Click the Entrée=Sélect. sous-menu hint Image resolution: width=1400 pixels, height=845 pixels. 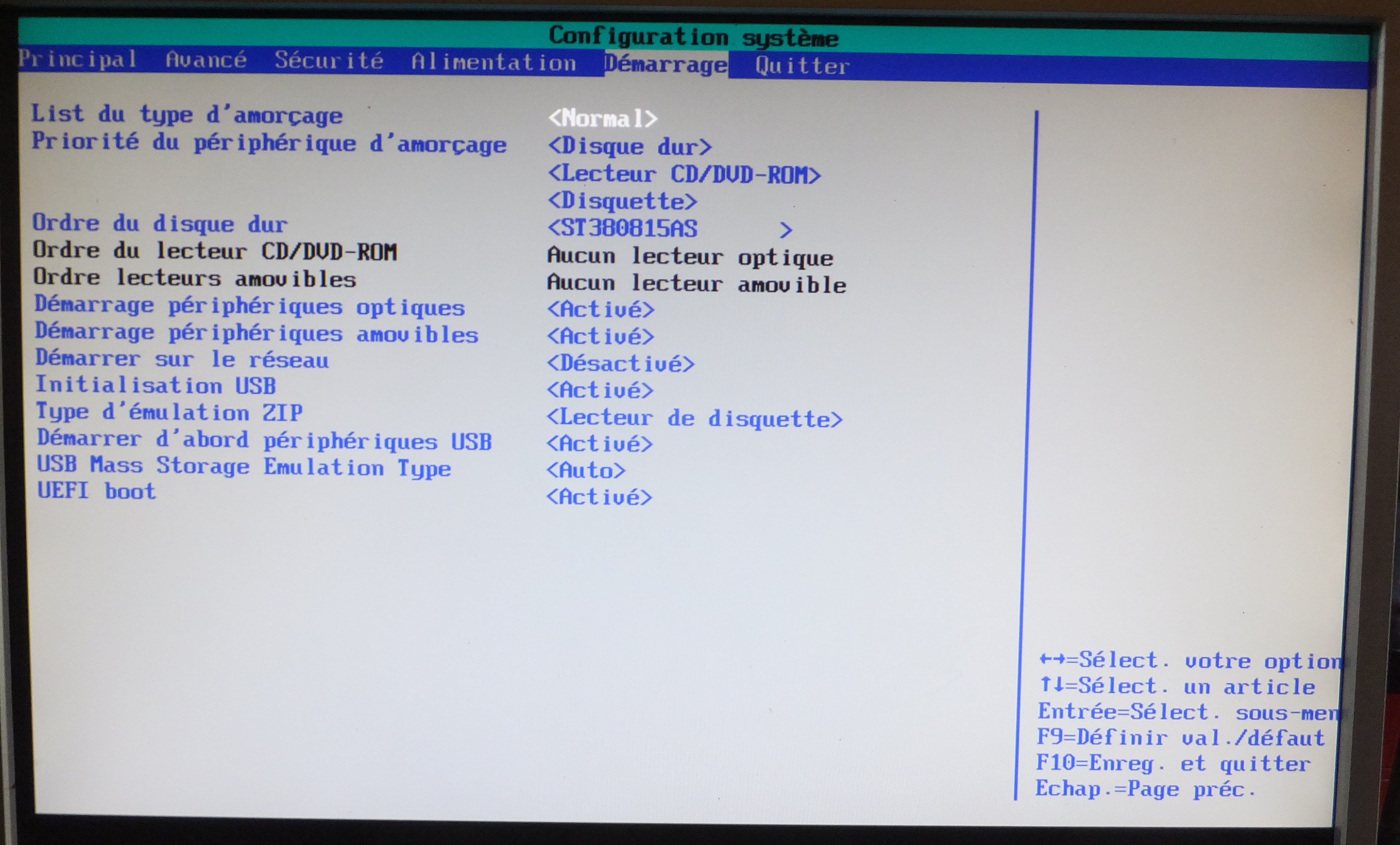click(x=1188, y=712)
